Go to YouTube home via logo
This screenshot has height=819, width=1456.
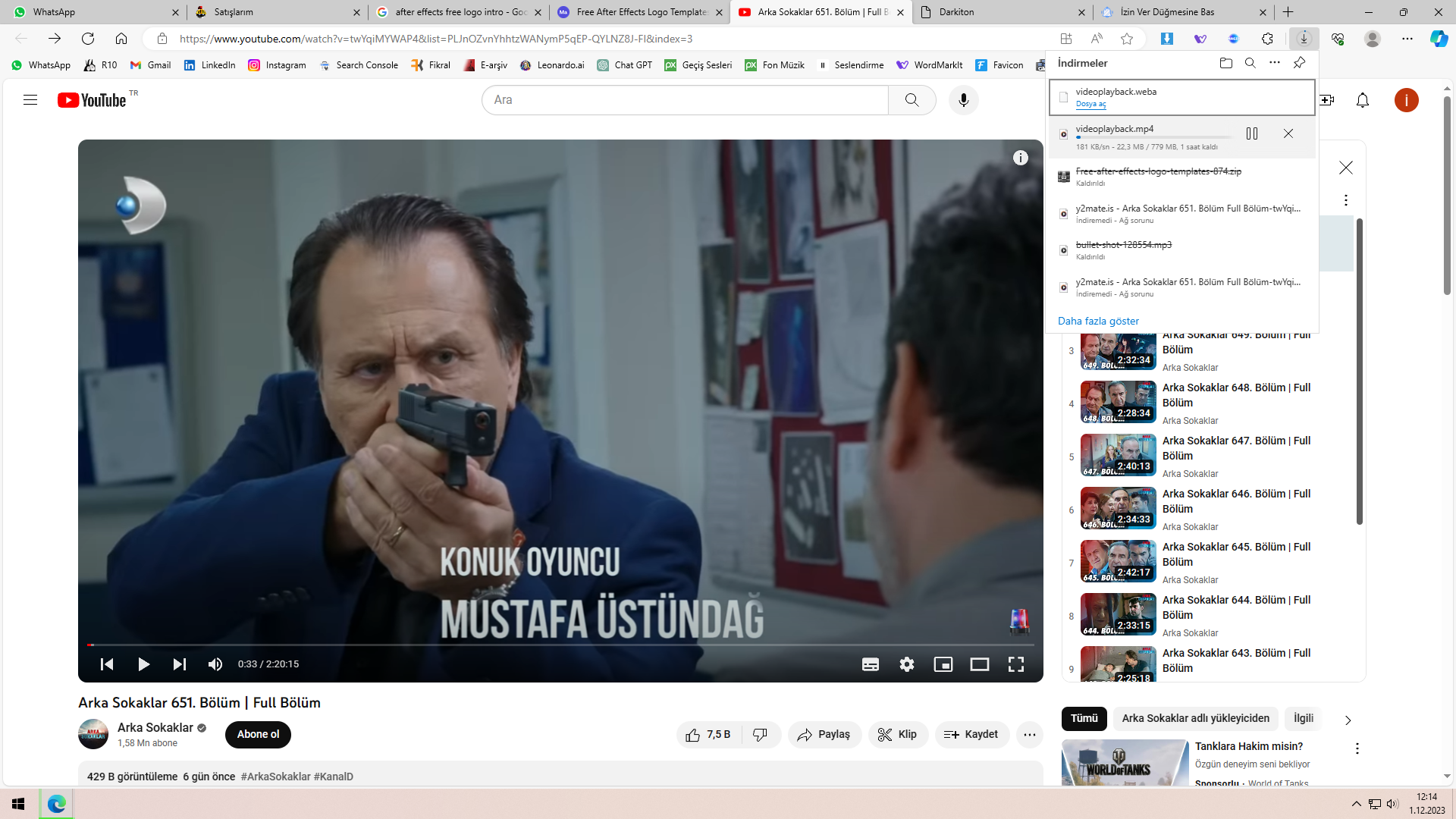tap(92, 100)
